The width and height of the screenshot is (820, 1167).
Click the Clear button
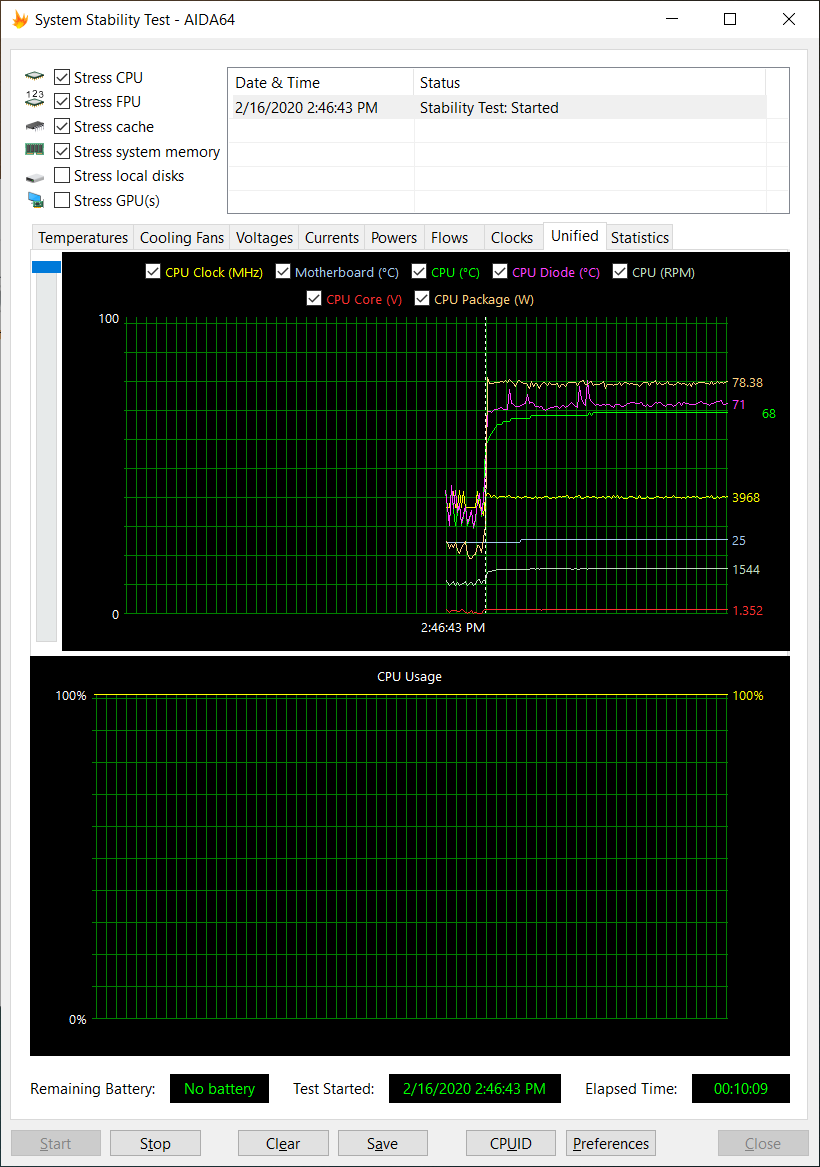pos(283,1143)
